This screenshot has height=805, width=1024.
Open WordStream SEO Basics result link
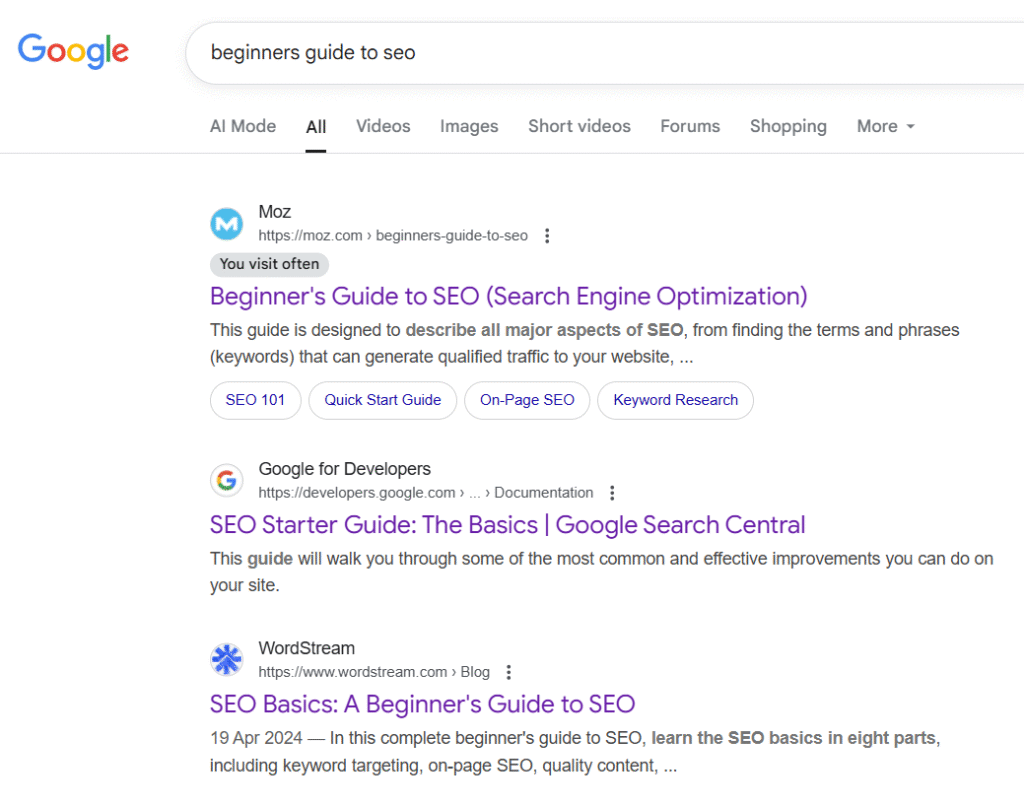[422, 704]
